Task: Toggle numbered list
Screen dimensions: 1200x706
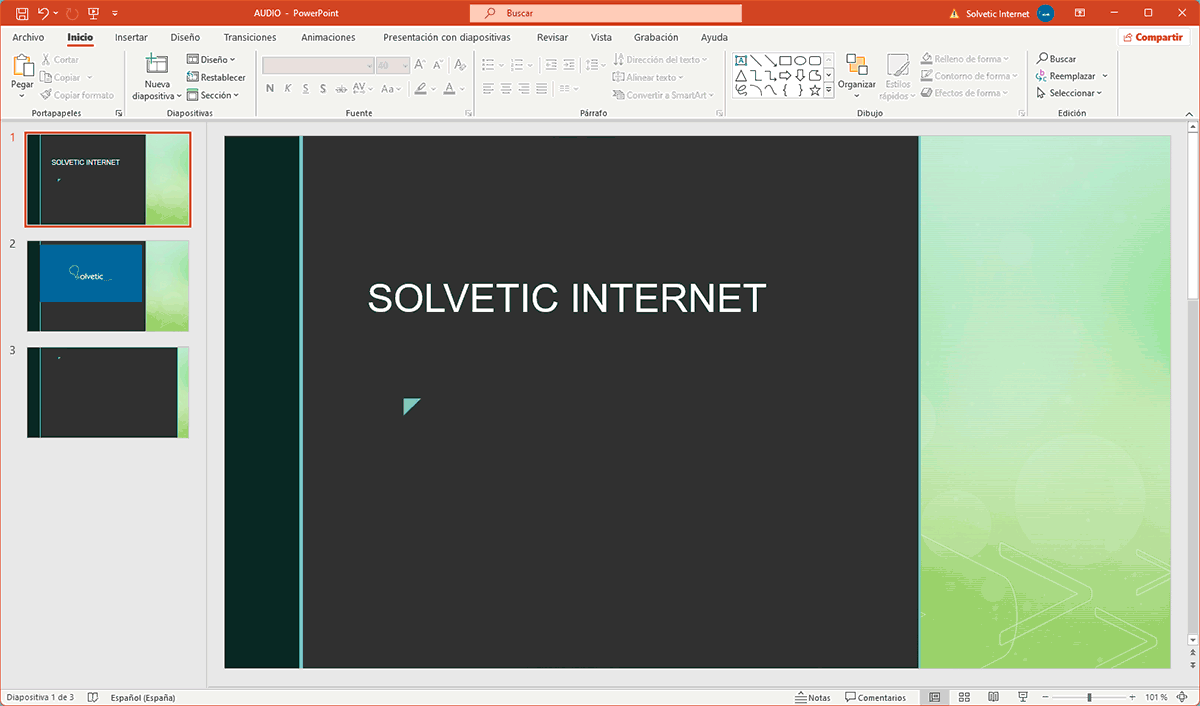Action: click(x=517, y=65)
